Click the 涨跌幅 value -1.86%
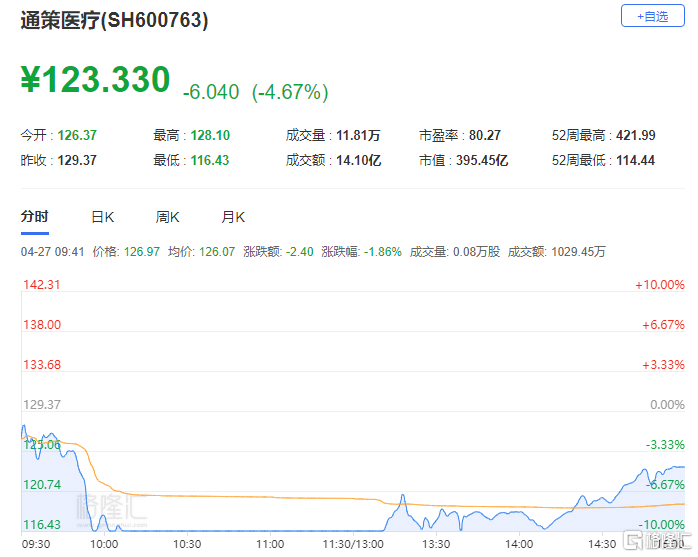 click(x=383, y=252)
